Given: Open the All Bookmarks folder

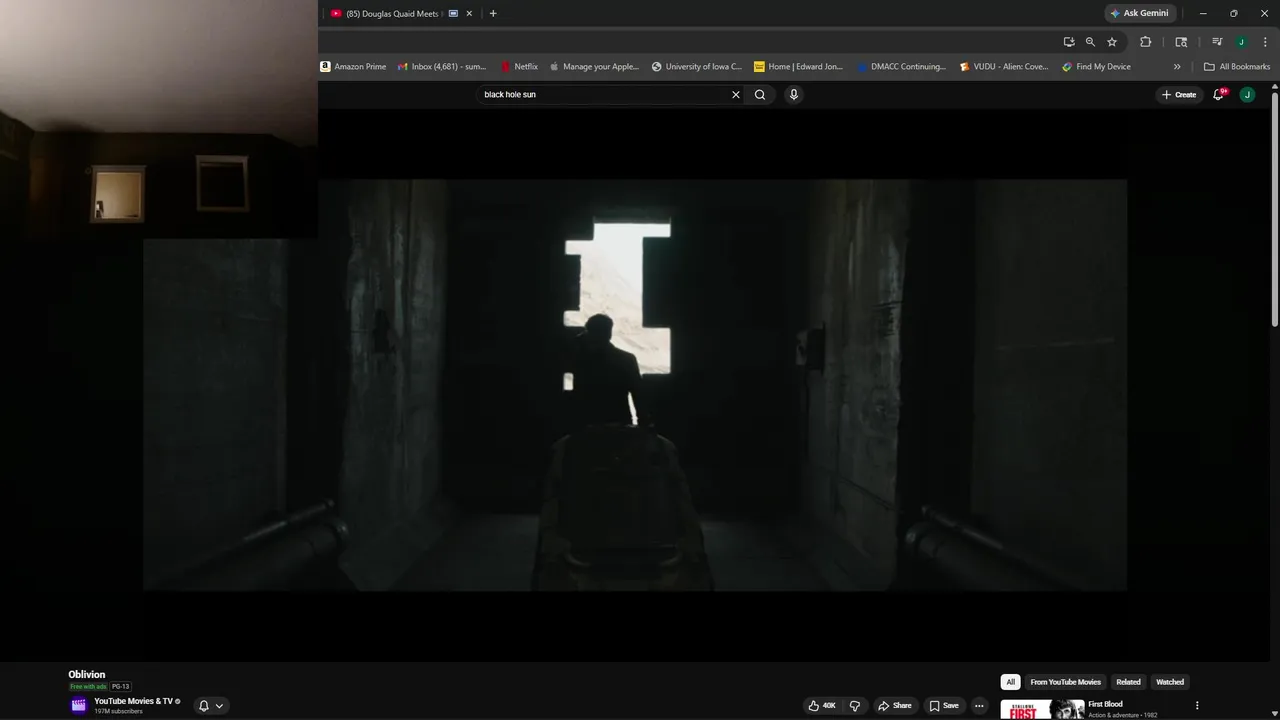Looking at the screenshot, I should [1237, 67].
